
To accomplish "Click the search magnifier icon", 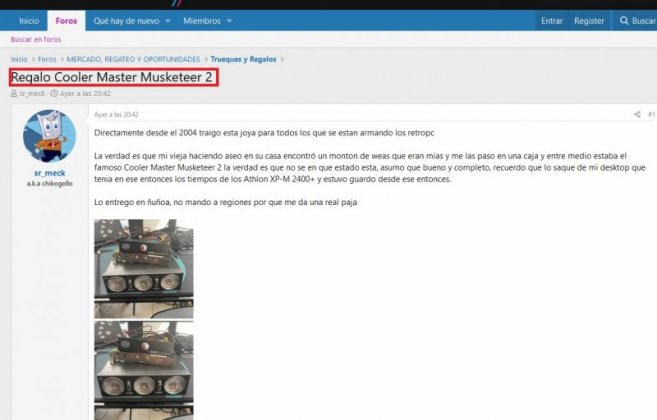I will 624,20.
